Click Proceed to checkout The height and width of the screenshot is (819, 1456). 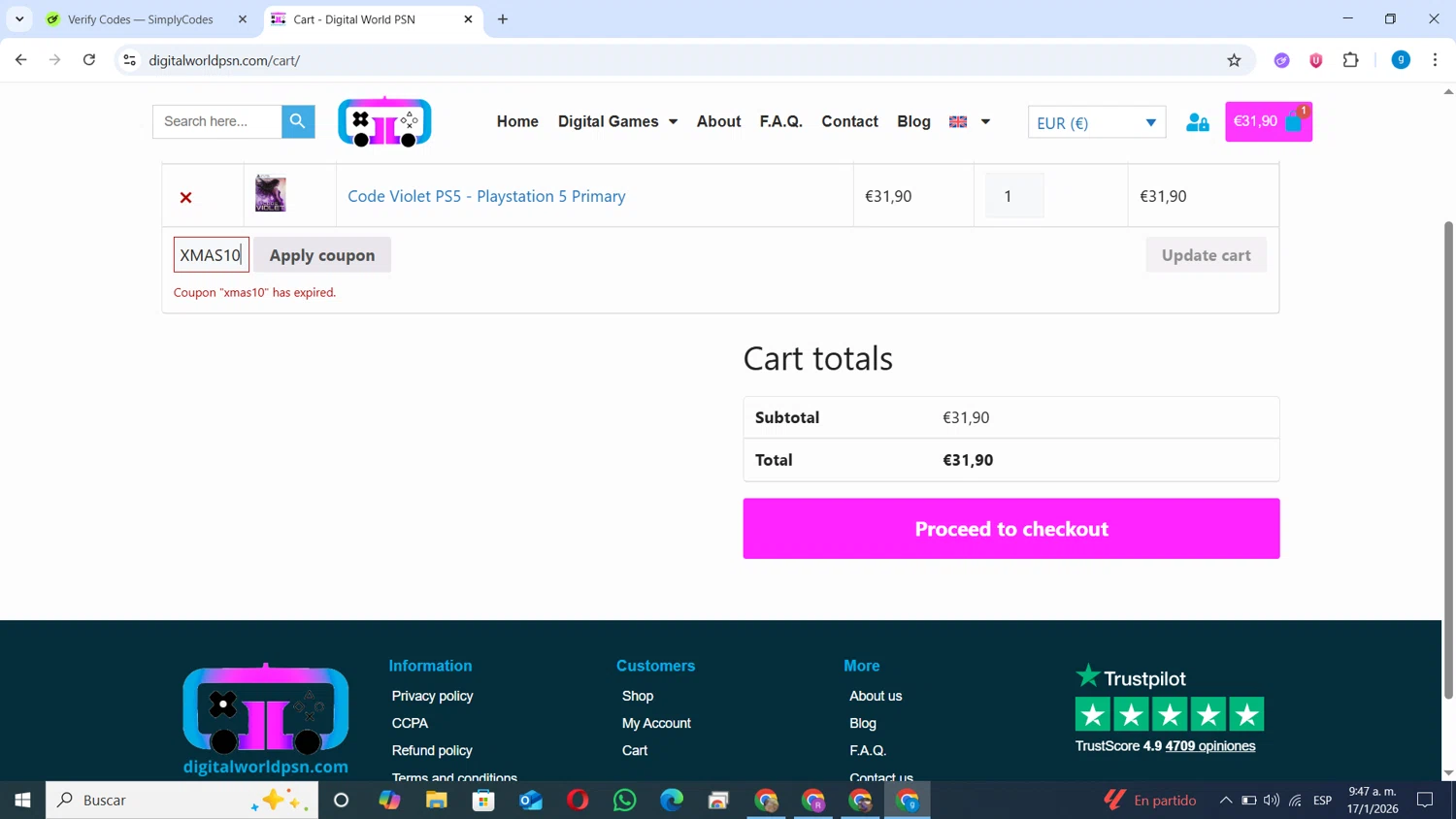click(x=1011, y=529)
